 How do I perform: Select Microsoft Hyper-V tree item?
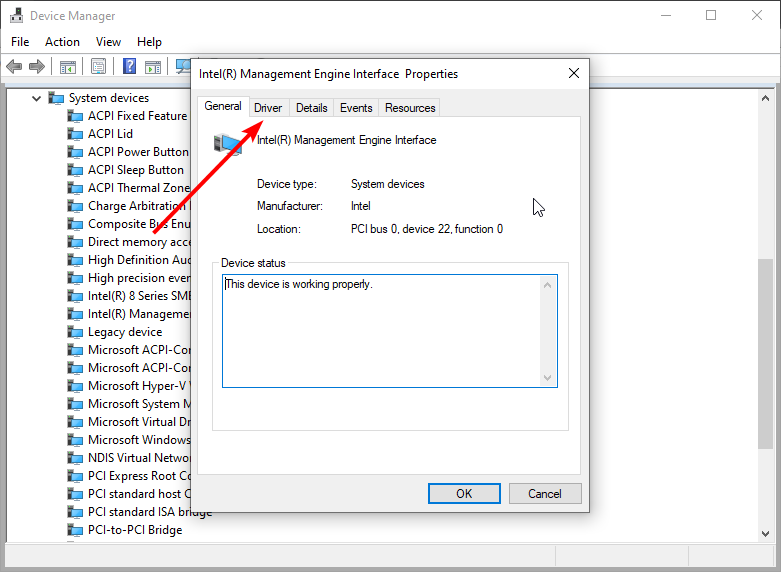[139, 386]
